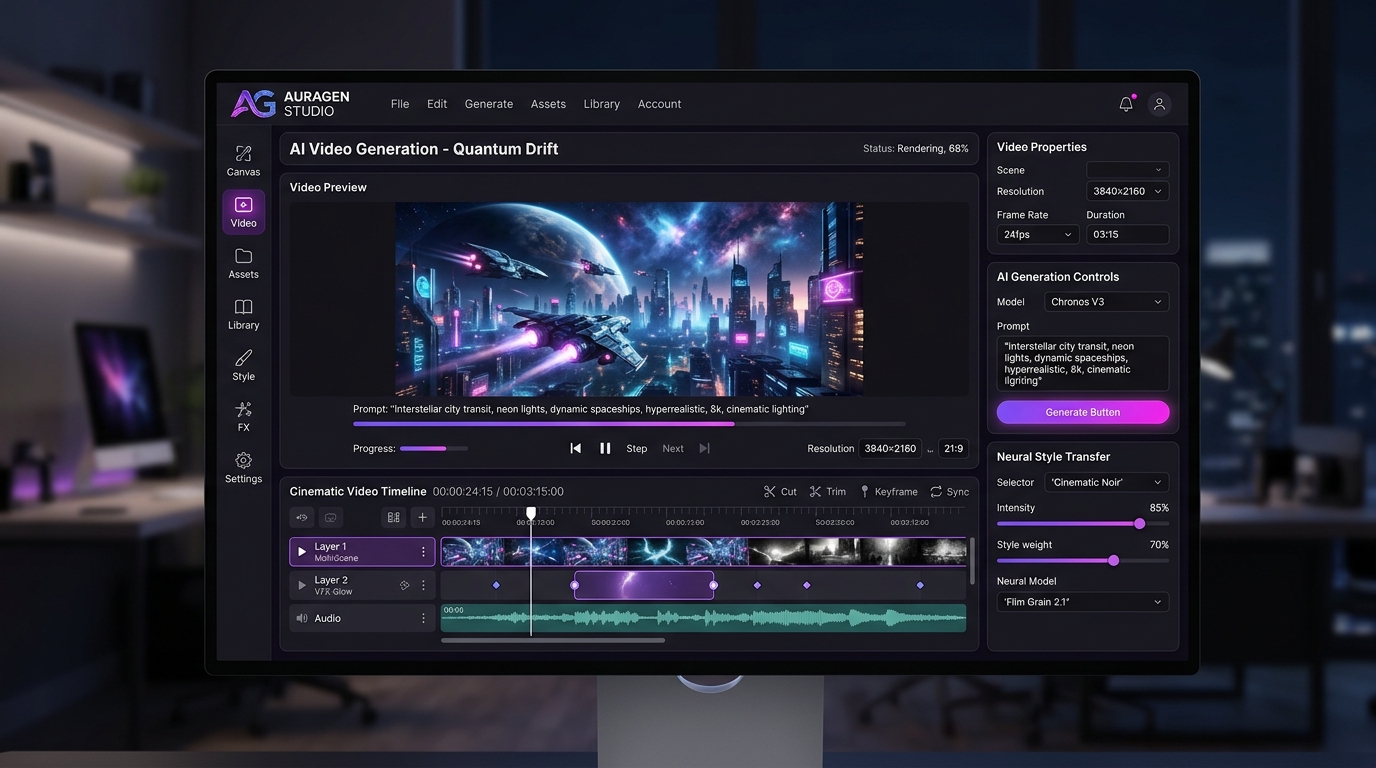Image resolution: width=1376 pixels, height=768 pixels.
Task: Open the Layer 1 three-dot options menu
Action: tap(423, 552)
